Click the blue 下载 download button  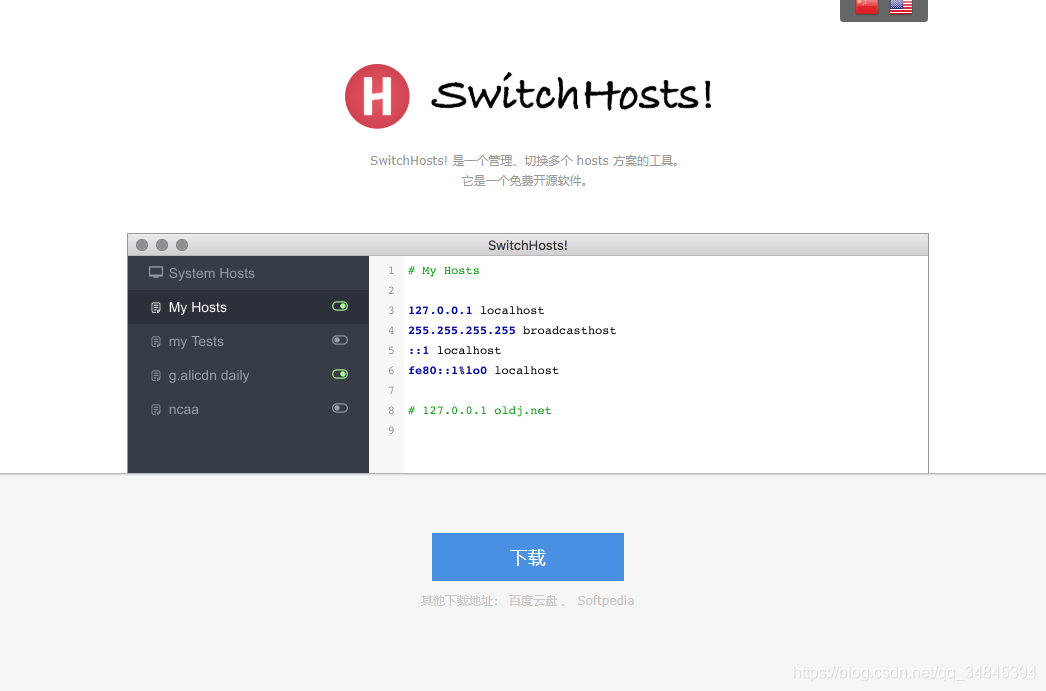[528, 557]
